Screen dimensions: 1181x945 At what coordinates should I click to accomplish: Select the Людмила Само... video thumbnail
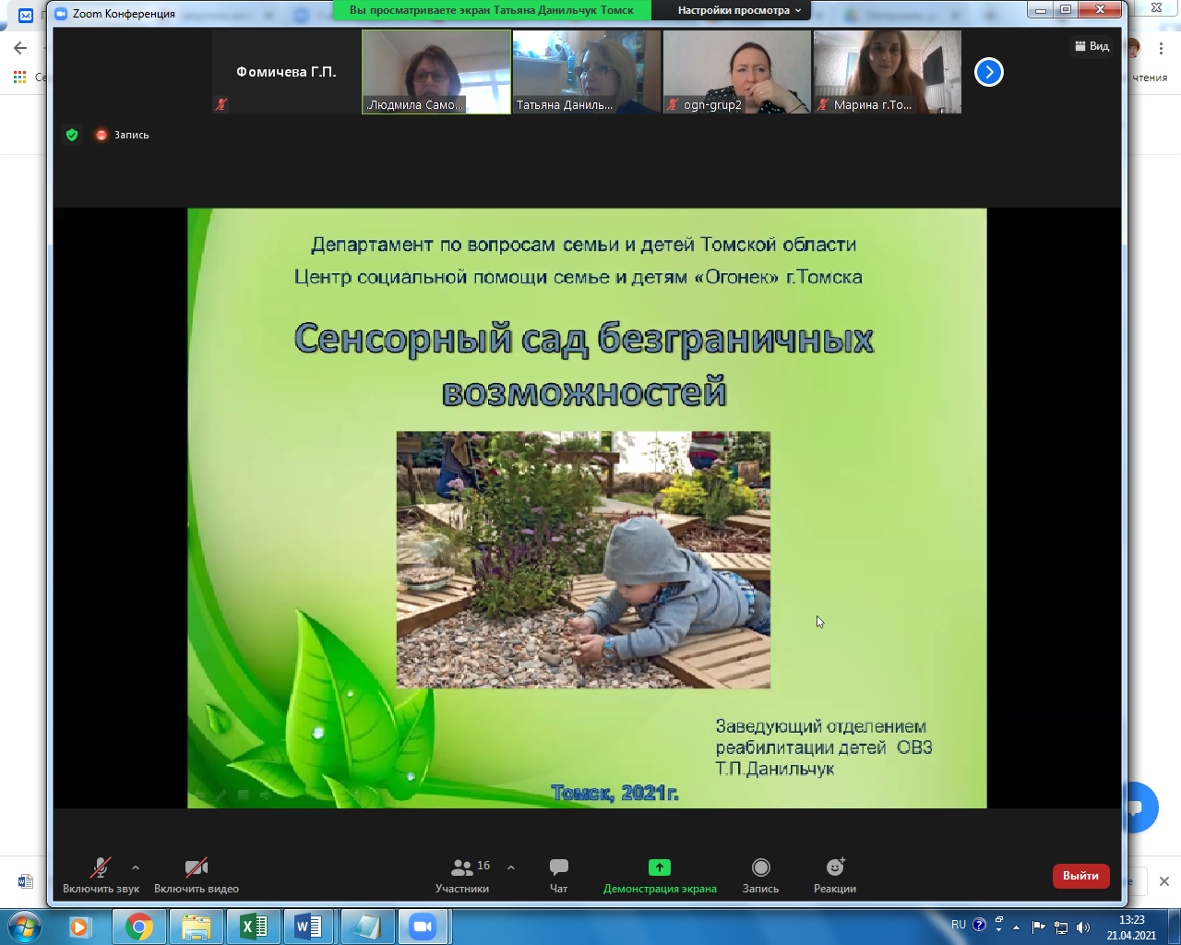[x=436, y=72]
